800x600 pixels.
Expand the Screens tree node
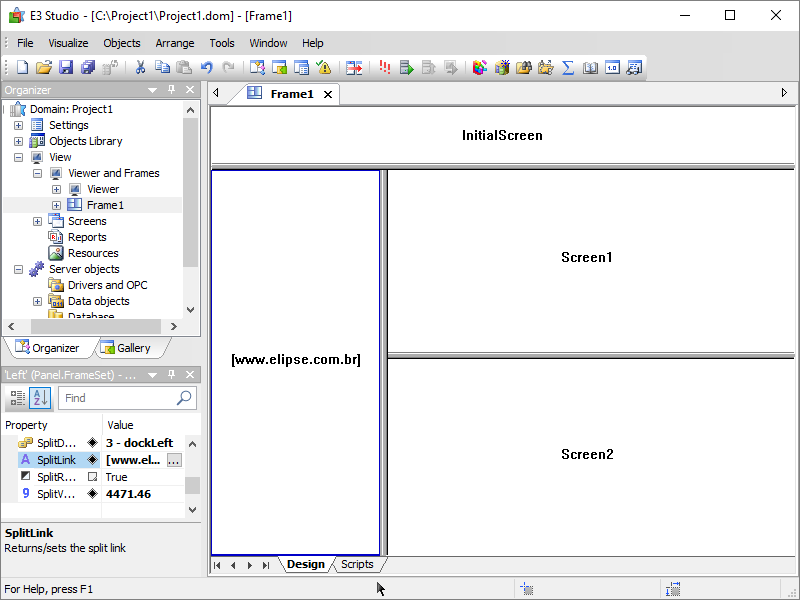pos(37,221)
